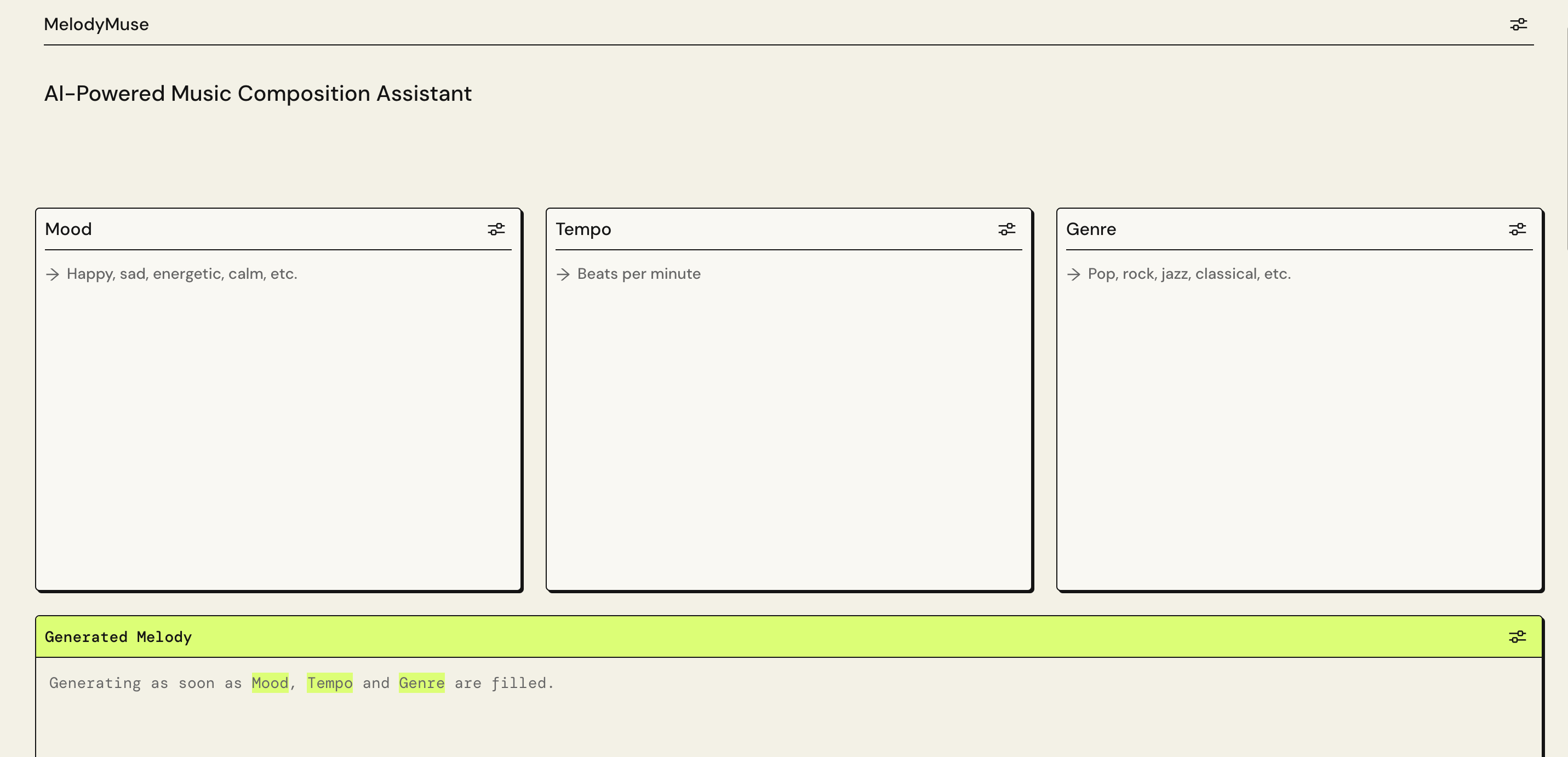The height and width of the screenshot is (757, 1568).
Task: Click highlighted Tempo link in melody text
Action: pos(329,683)
